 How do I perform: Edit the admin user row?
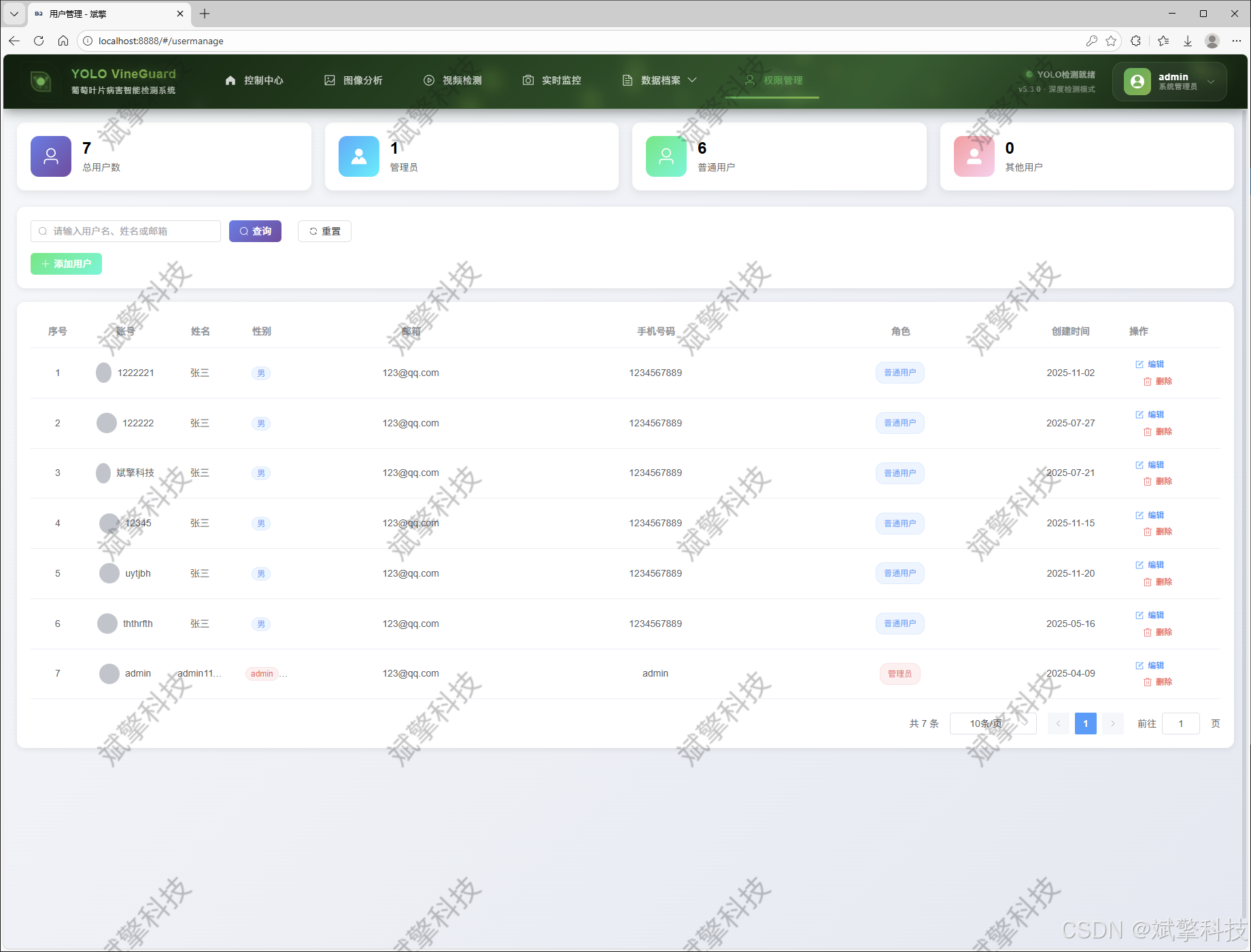[x=1150, y=666]
